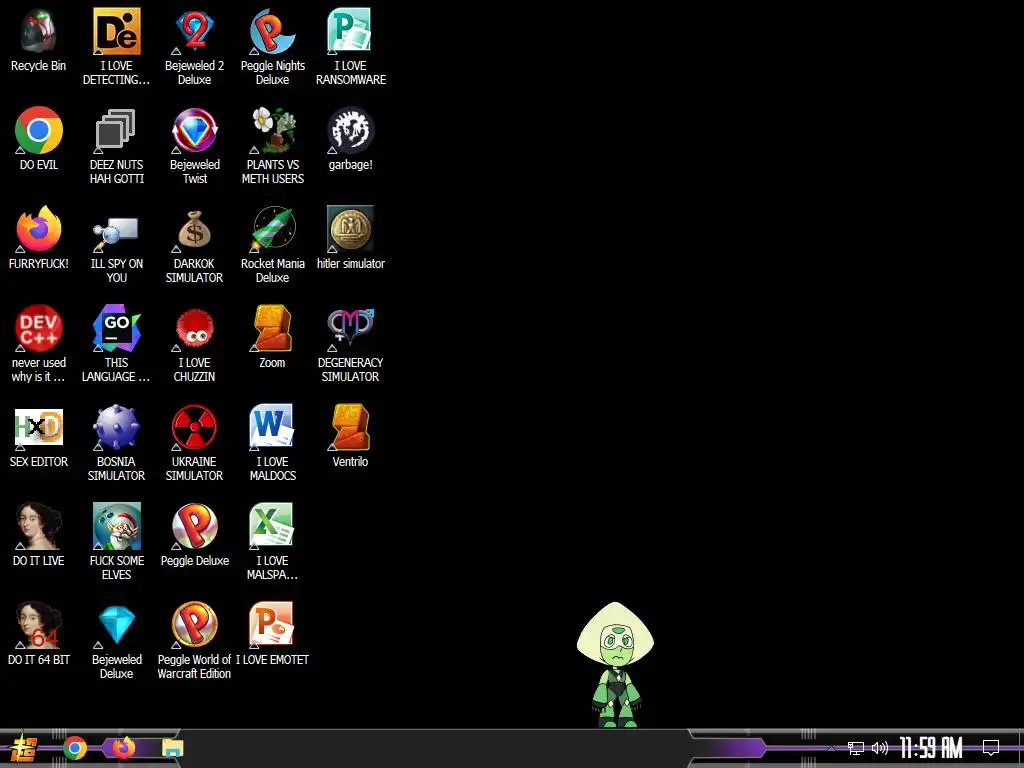Viewport: 1024px width, 768px height.
Task: Open the Start menu button on taskbar
Action: coord(24,748)
